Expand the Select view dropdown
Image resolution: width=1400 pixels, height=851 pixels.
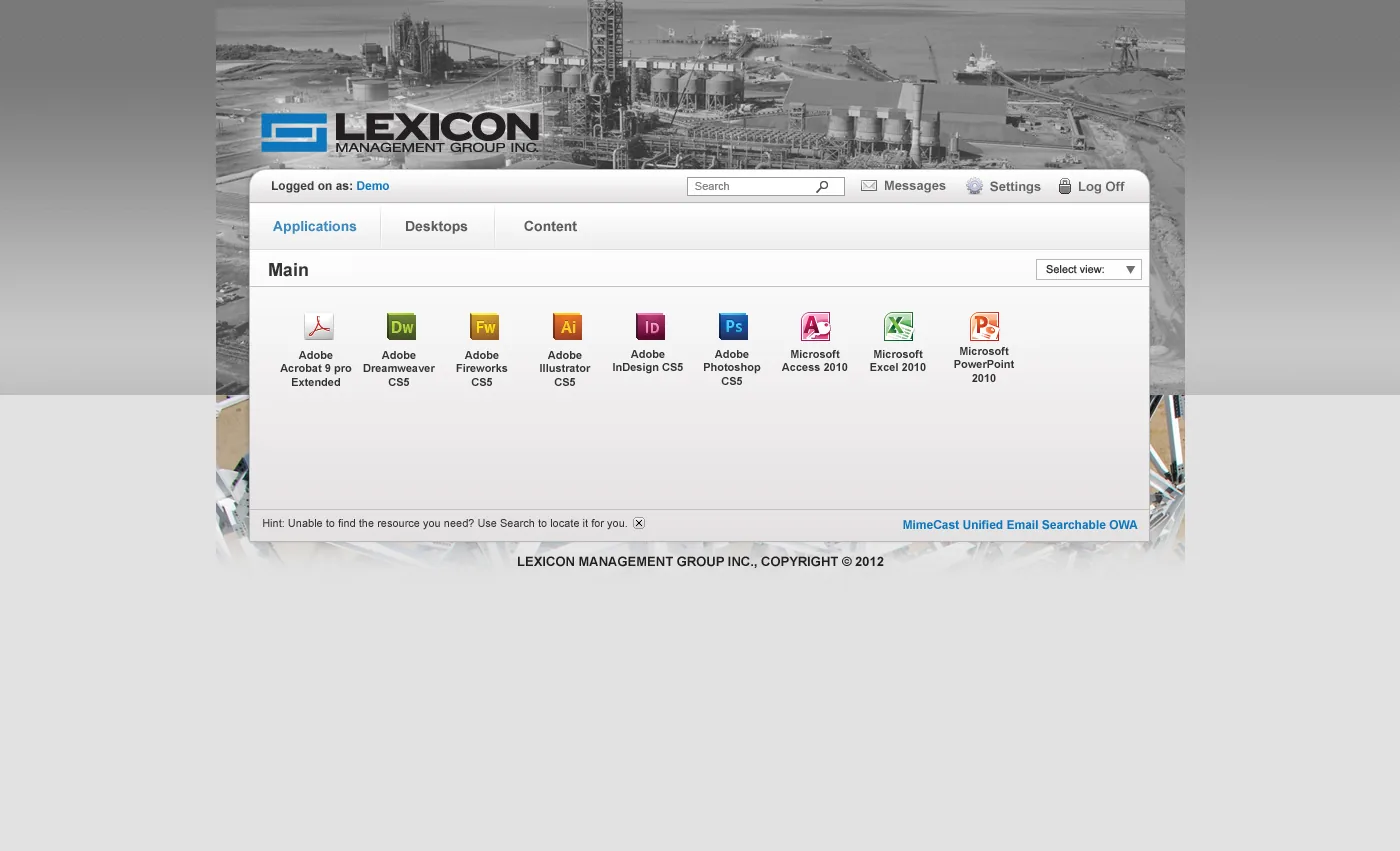click(1089, 269)
